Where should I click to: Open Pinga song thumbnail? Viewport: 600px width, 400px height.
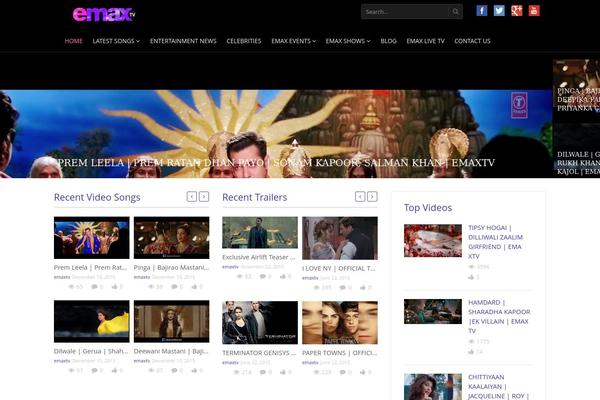[171, 238]
